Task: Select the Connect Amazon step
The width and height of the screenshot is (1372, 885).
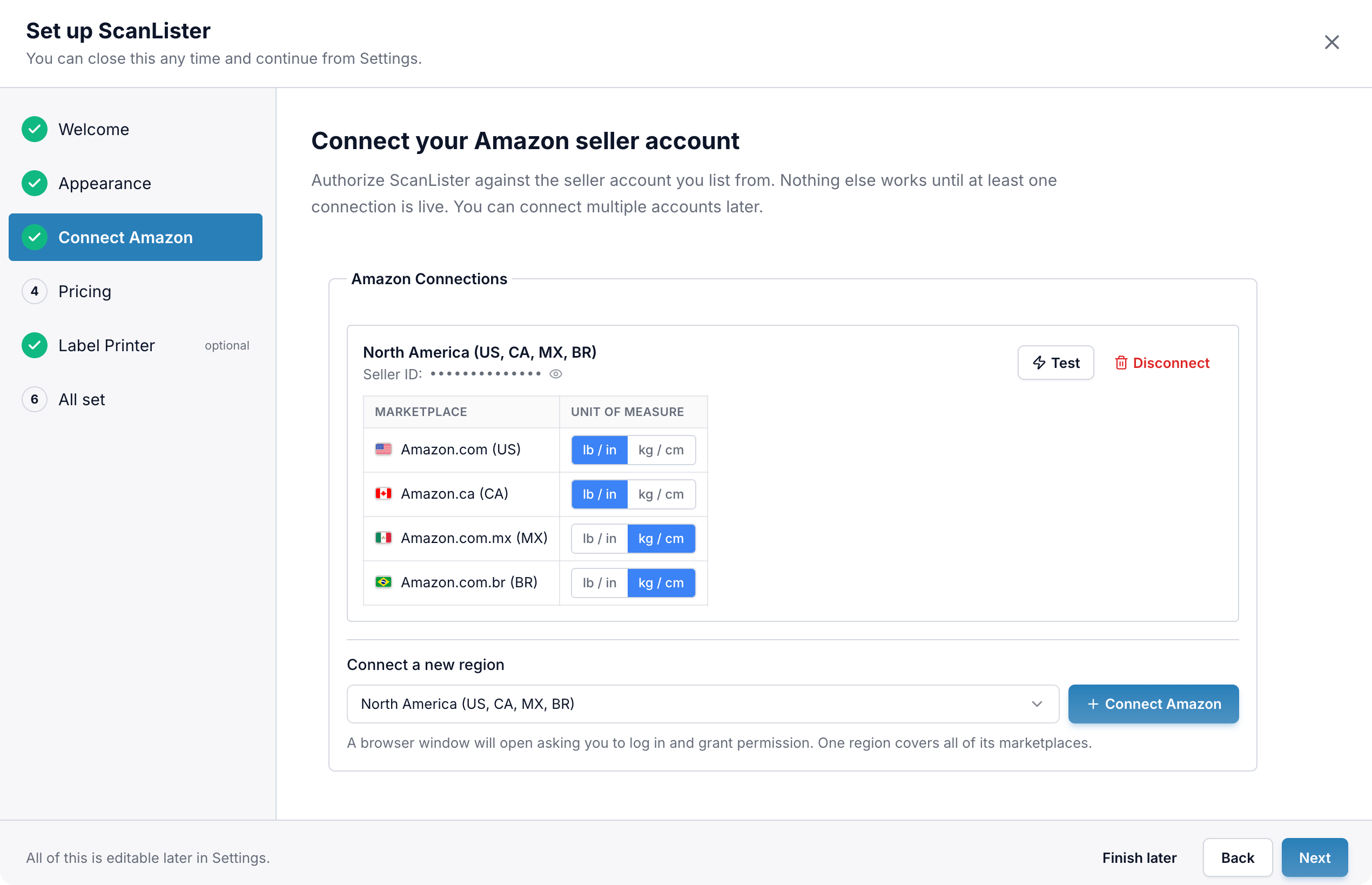Action: 136,237
